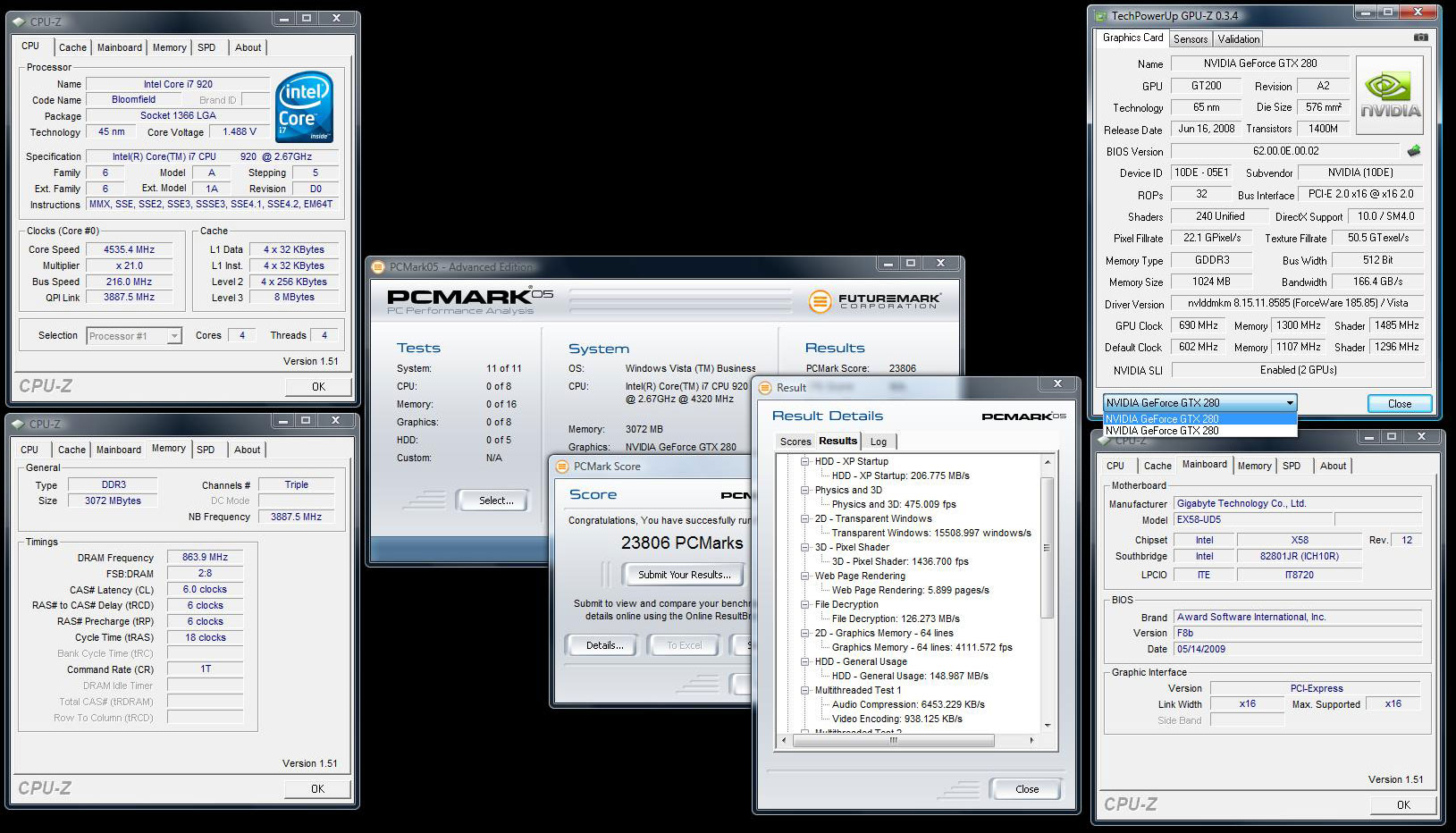The image size is (1456, 833).
Task: Click the Close button in GPU-Z
Action: tap(1400, 404)
